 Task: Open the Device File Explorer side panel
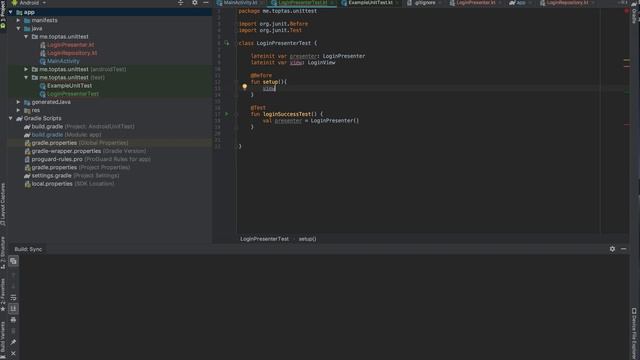pyautogui.click(x=634, y=333)
